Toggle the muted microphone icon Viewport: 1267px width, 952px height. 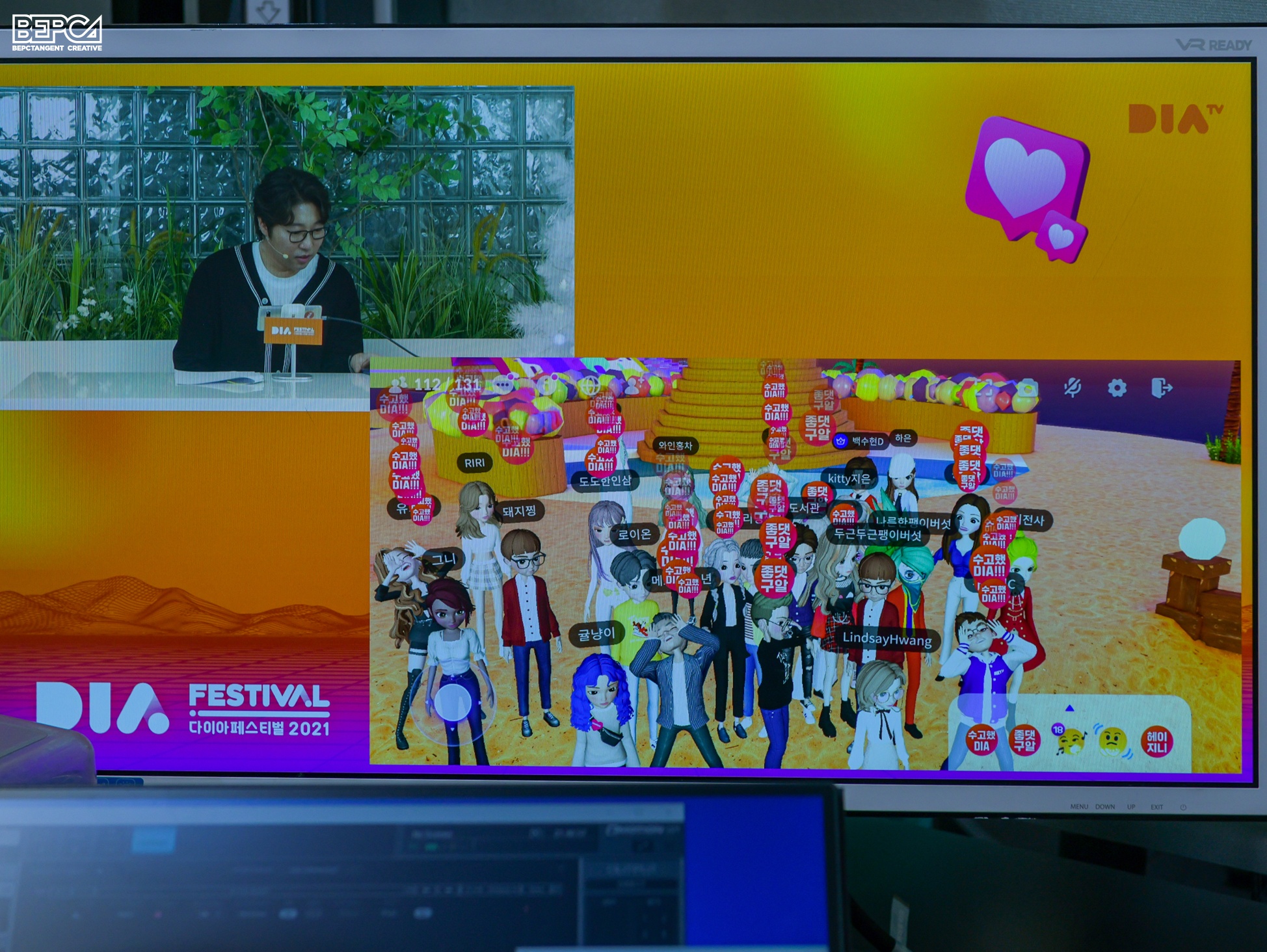pyautogui.click(x=1073, y=388)
